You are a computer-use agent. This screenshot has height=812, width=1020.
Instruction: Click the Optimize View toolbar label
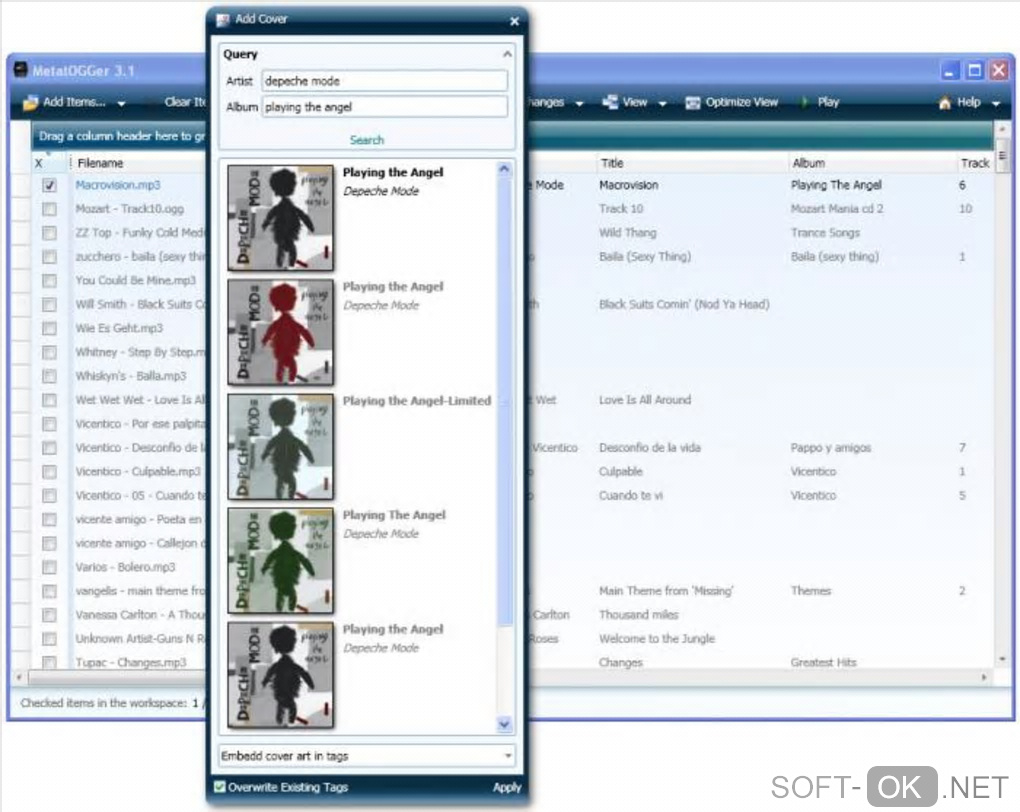pos(742,102)
